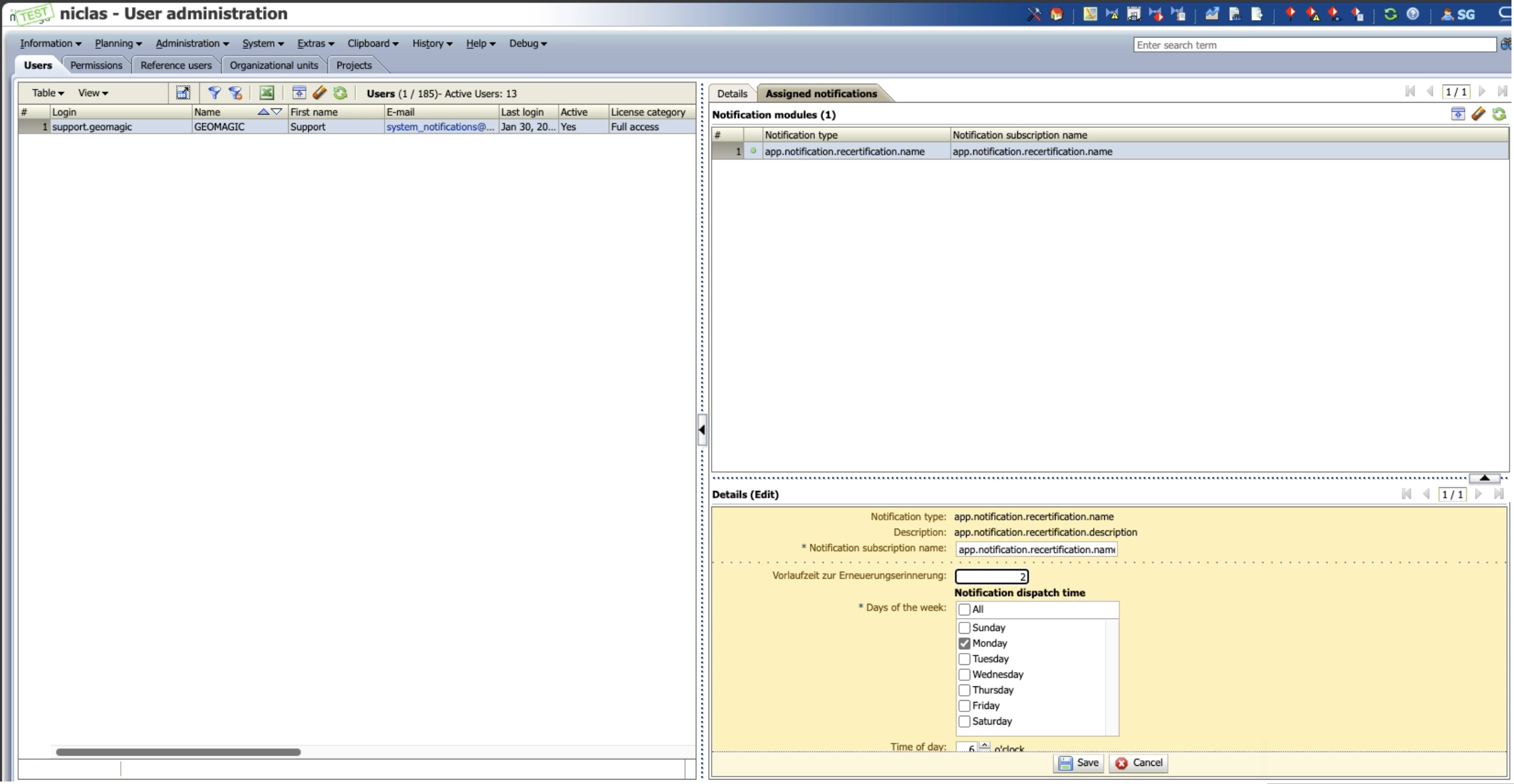Open the Table dropdown menu
Screen dimensions: 1514x784
pos(48,93)
